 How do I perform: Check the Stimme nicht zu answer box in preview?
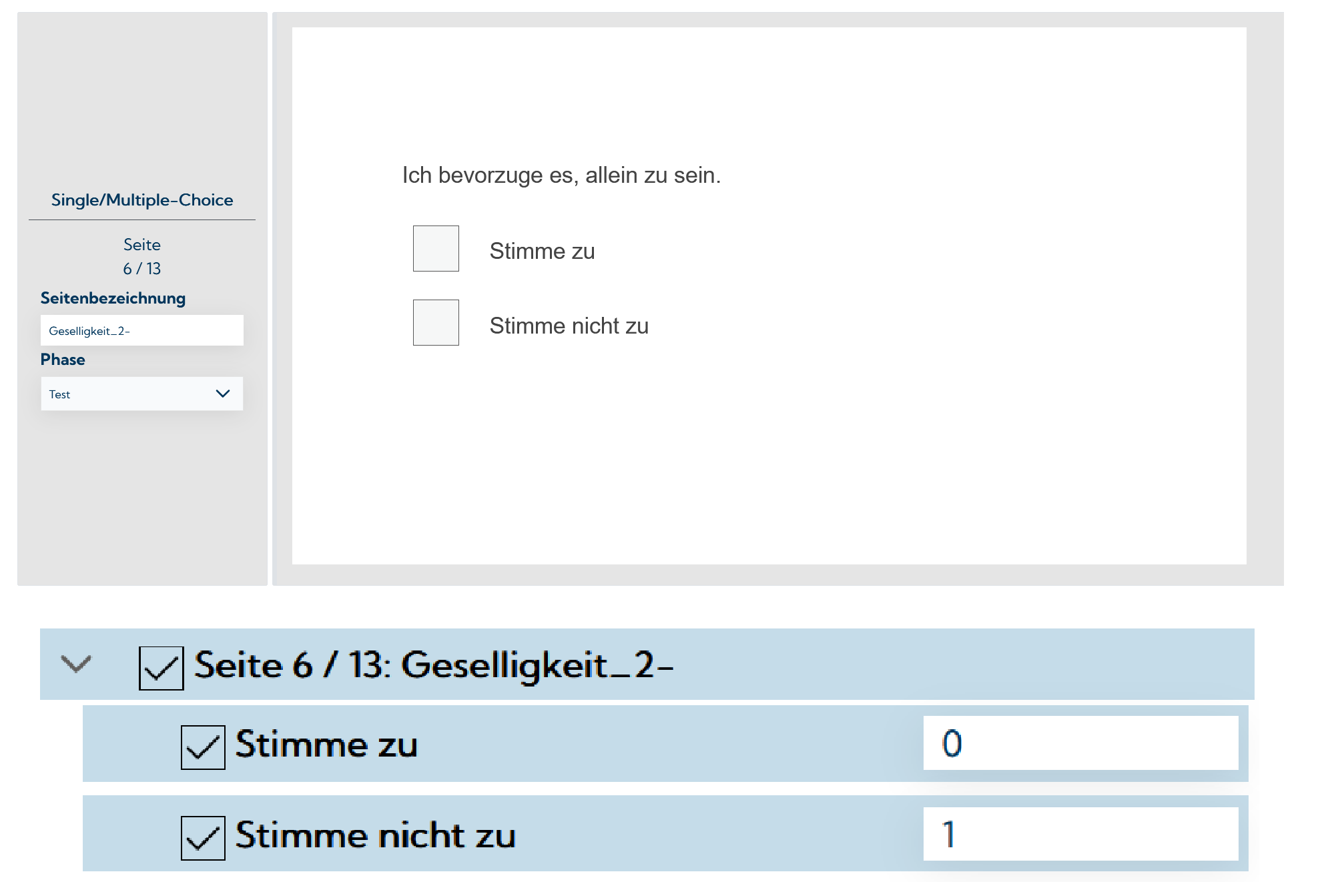(435, 323)
